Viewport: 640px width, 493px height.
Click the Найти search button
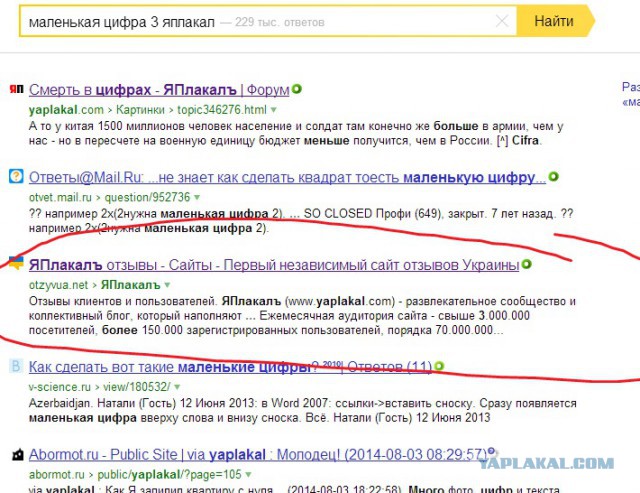[554, 21]
